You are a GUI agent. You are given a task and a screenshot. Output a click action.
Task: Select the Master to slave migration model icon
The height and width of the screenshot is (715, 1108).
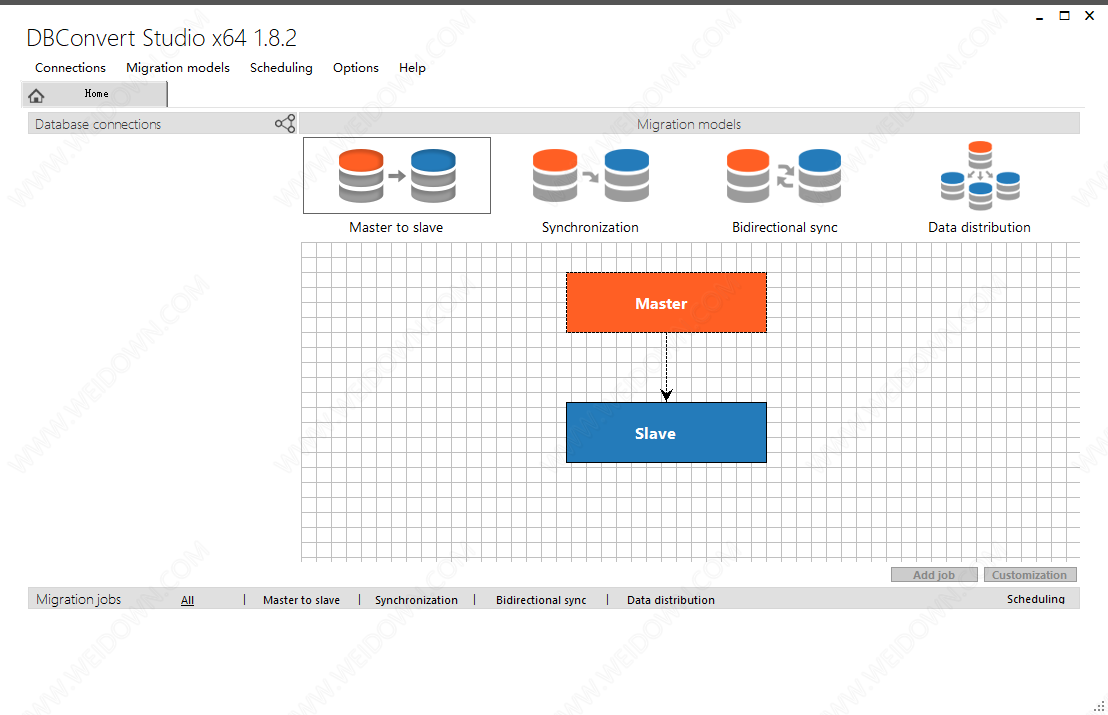coord(396,175)
